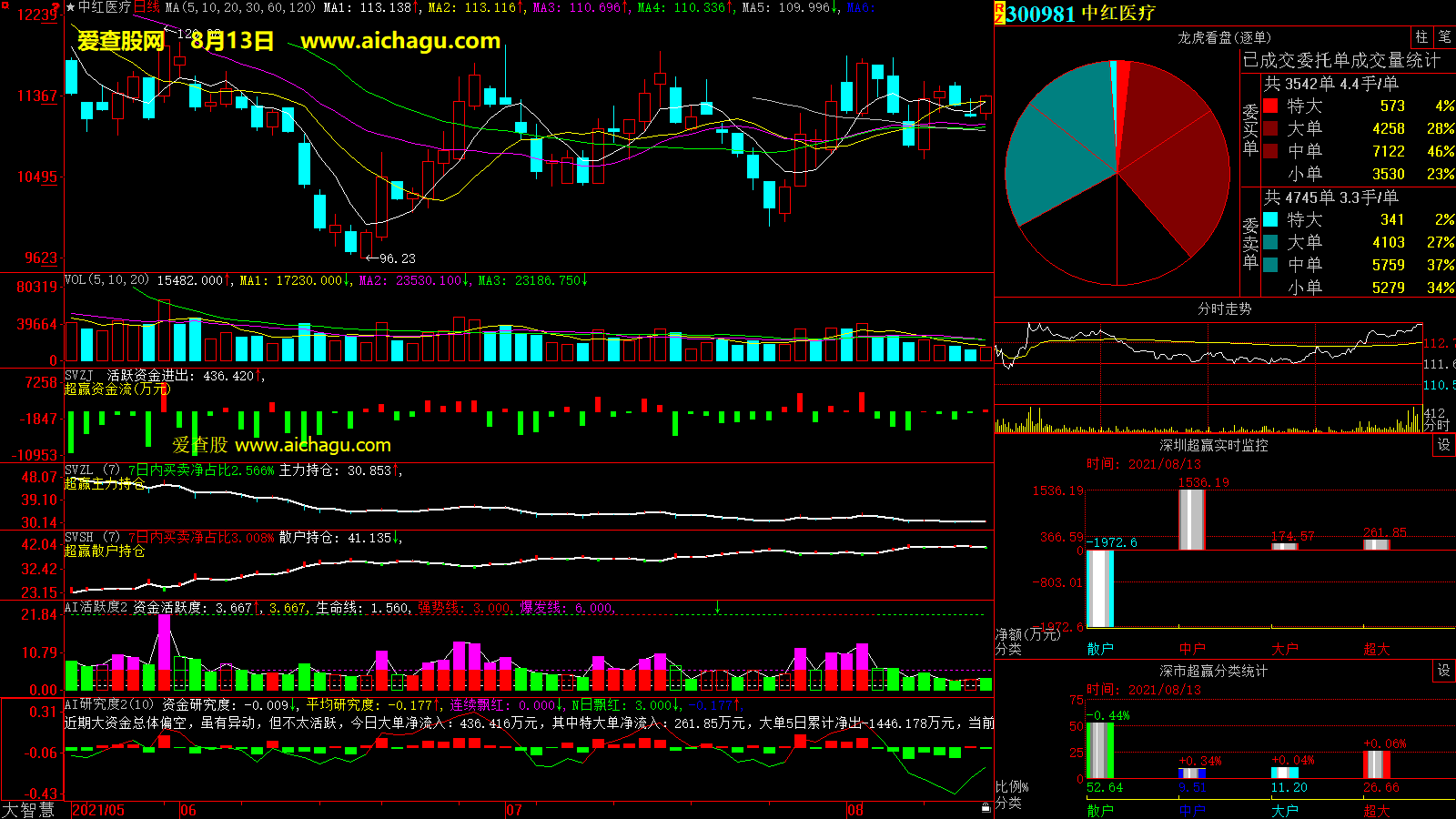Select the AI活跃度2 indicator label

pos(96,607)
